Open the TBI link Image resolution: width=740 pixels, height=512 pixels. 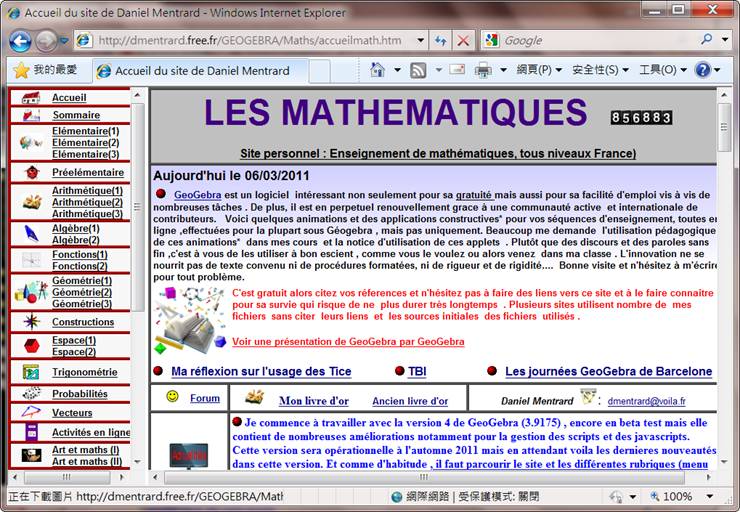coord(417,372)
